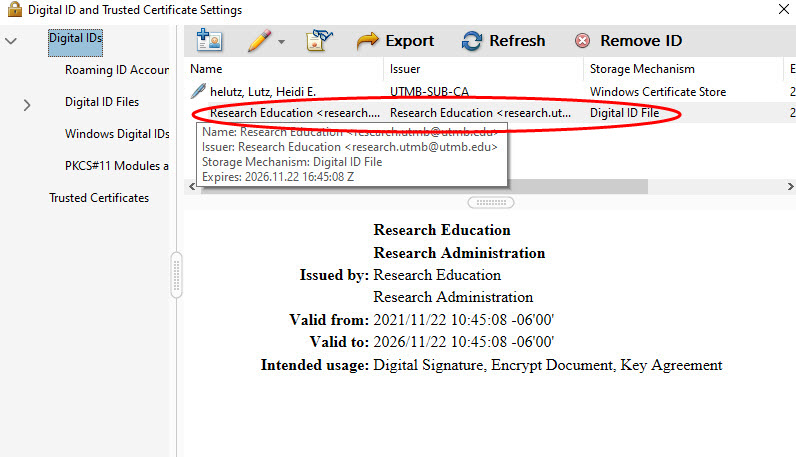
Task: Click the Certificate Details icon
Action: point(319,41)
